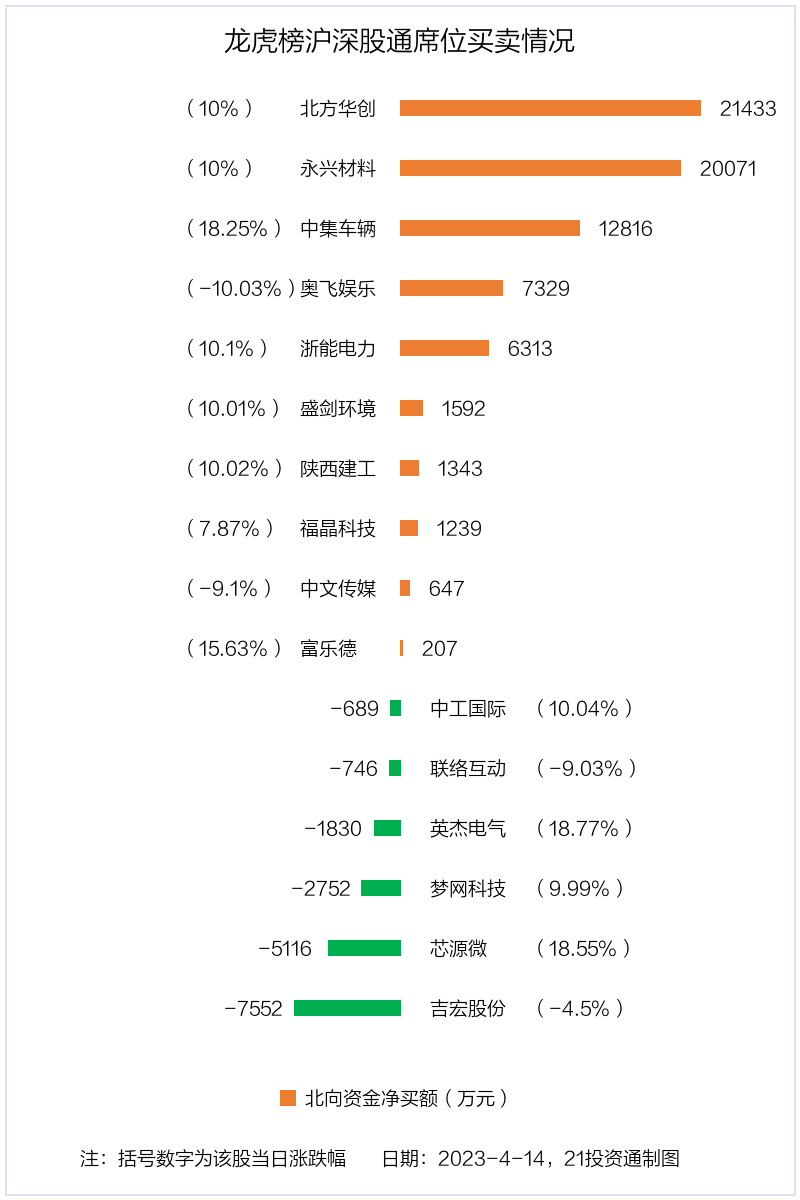Select the 英杰电气 green bar
This screenshot has width=800, height=1200.
(387, 828)
